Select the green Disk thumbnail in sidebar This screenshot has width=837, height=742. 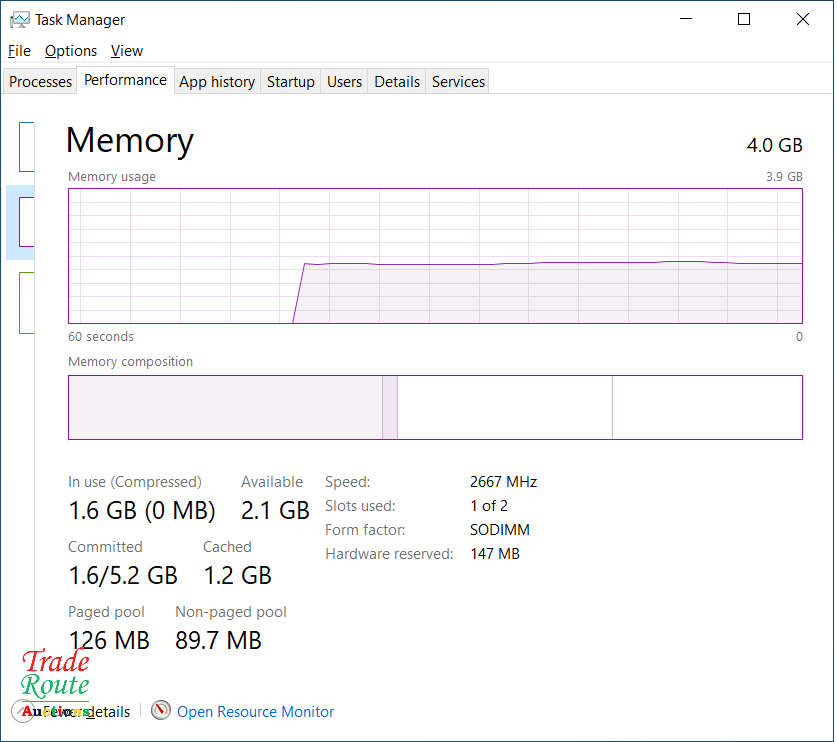pyautogui.click(x=26, y=303)
